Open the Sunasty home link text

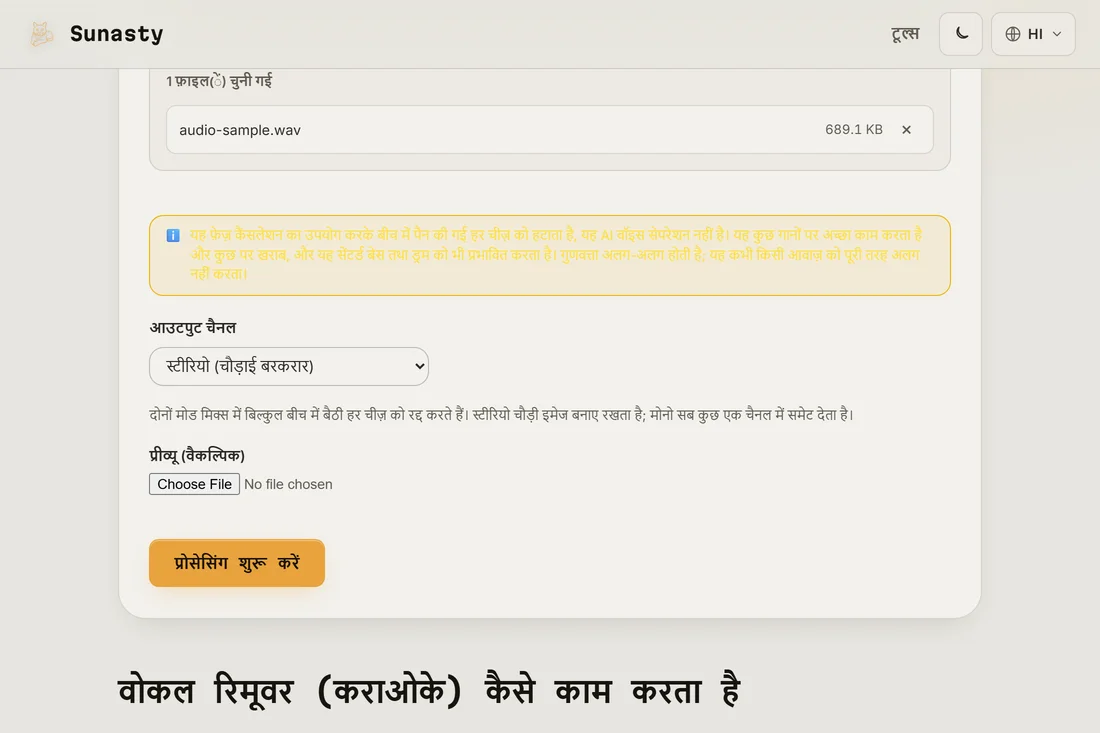tap(116, 34)
